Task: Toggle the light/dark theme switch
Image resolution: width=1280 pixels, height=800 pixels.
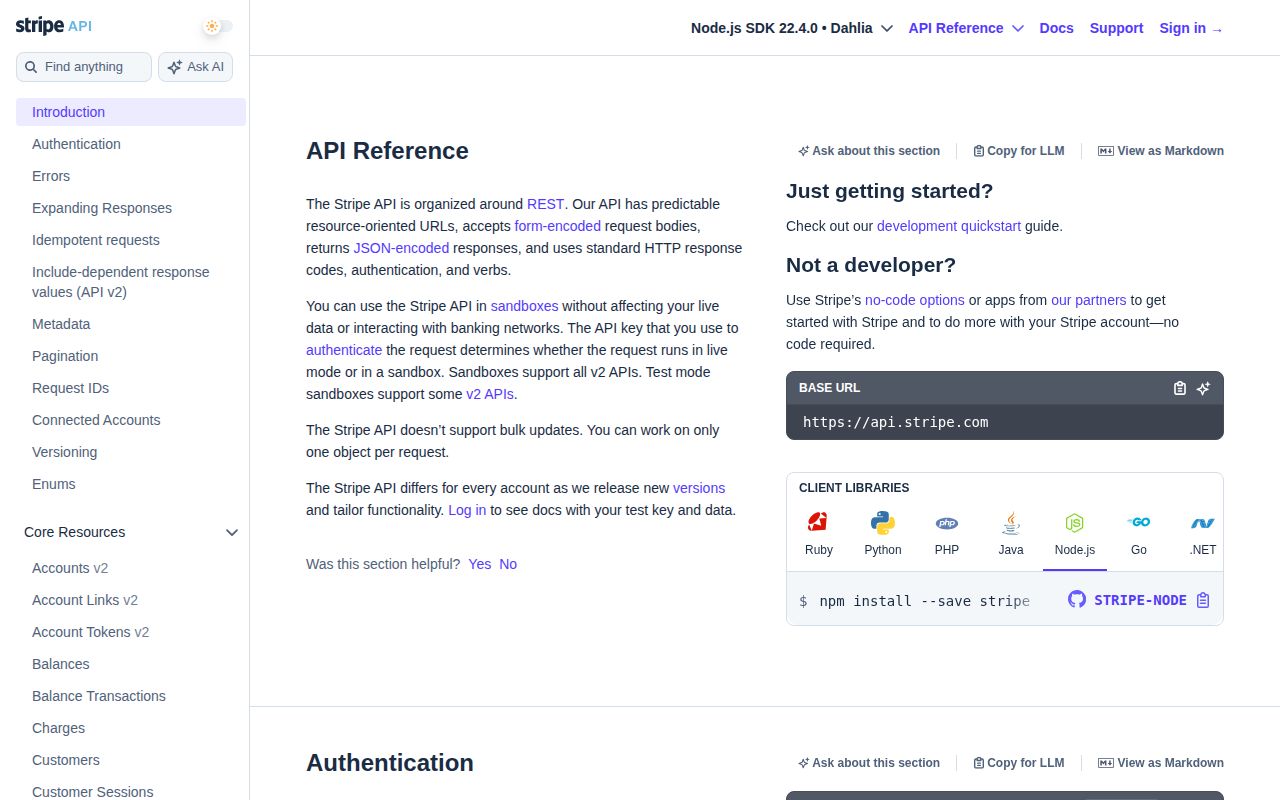Action: [x=217, y=27]
